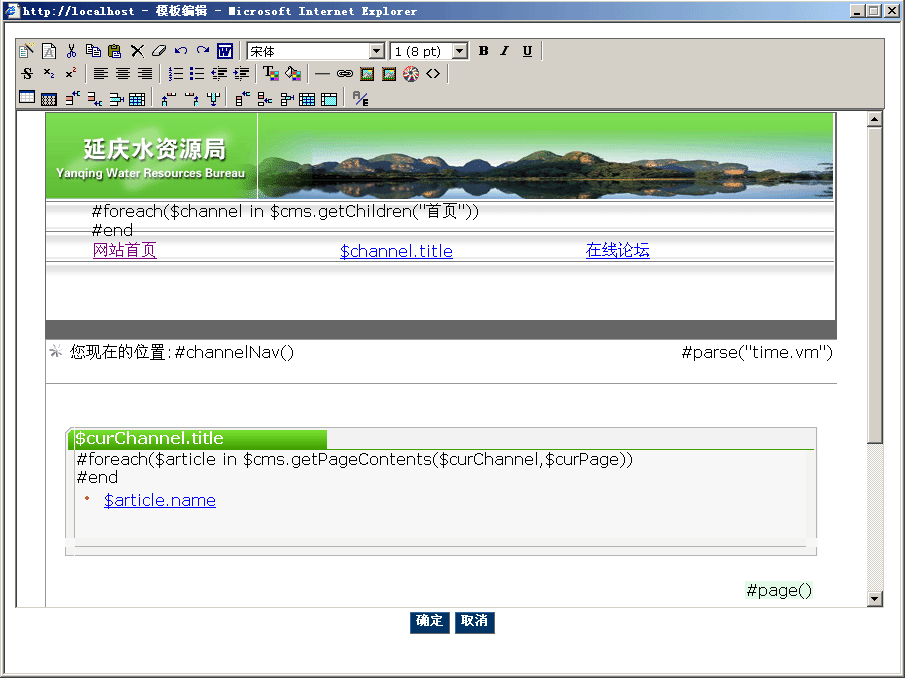The image size is (905, 678).
Task: Insert a table using the table icon
Action: (27, 97)
